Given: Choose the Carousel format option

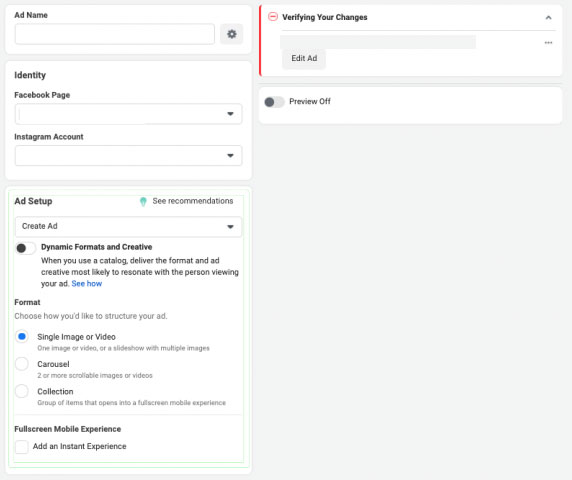Looking at the screenshot, I should [22, 364].
